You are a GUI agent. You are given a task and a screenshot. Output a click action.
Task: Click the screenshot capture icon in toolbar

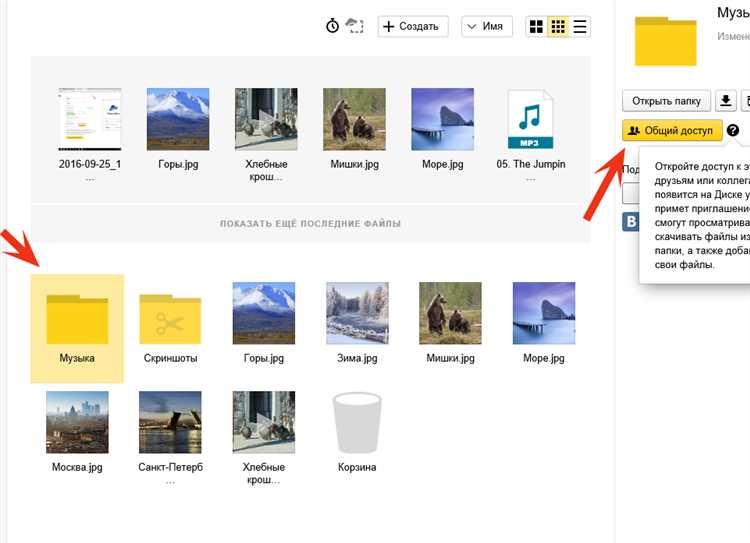pyautogui.click(x=355, y=26)
